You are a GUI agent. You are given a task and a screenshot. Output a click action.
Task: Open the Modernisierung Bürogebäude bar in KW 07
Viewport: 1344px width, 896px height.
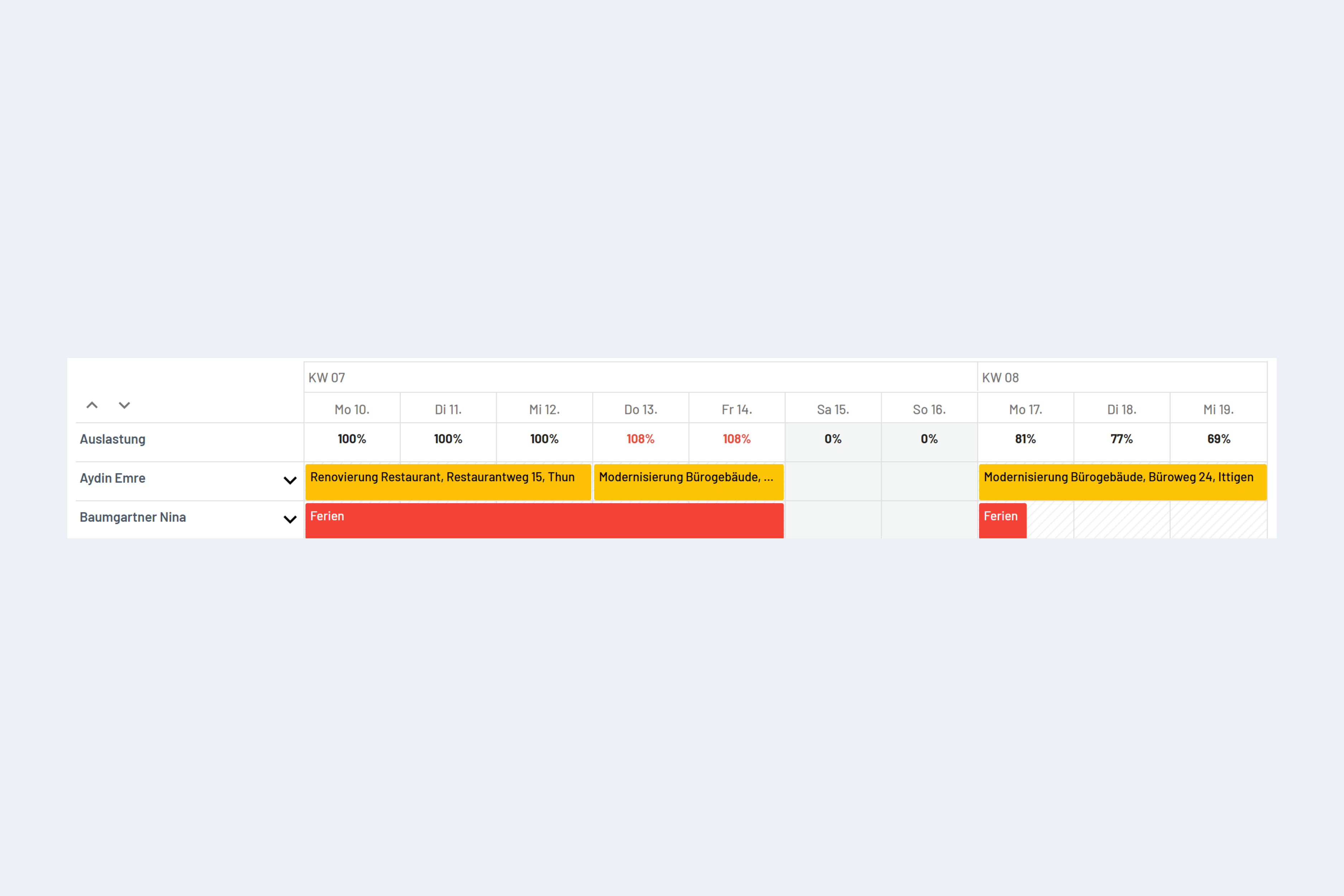(688, 481)
